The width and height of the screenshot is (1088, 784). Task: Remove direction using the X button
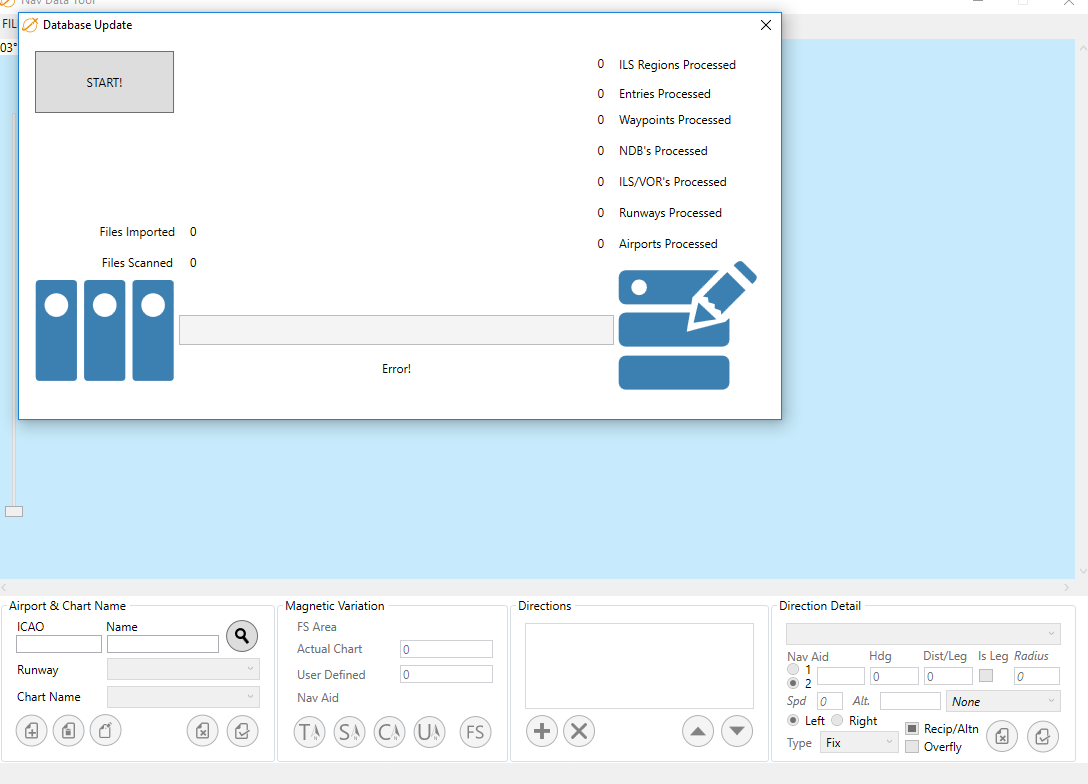click(579, 731)
